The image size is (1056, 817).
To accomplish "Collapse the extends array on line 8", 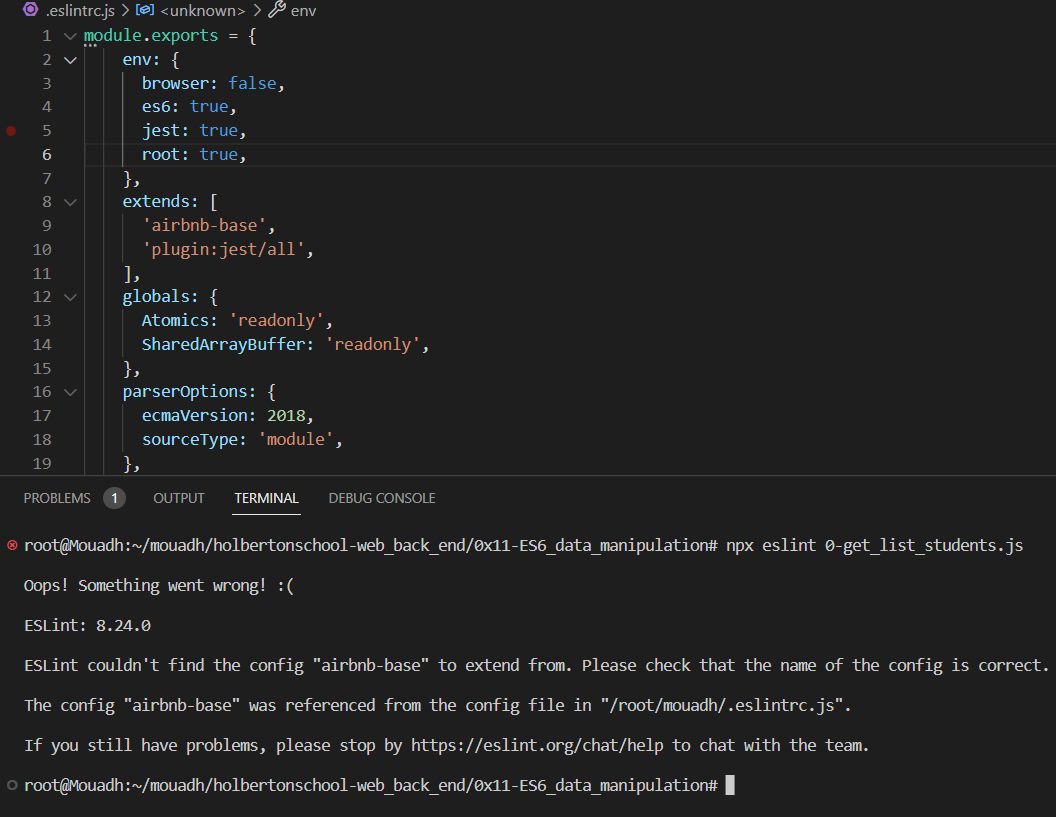I will [68, 201].
